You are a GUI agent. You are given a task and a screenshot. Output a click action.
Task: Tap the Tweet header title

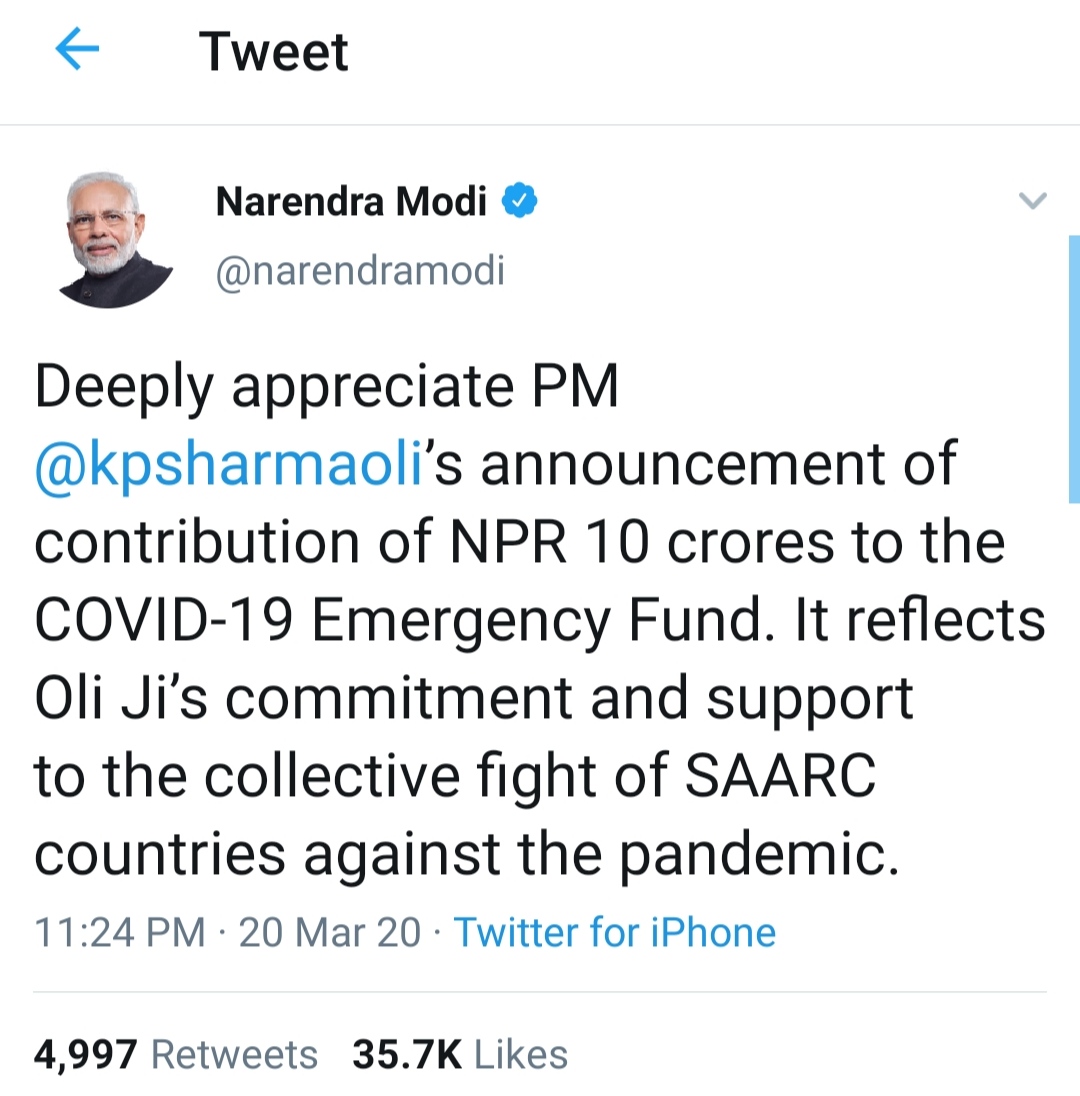(x=273, y=51)
